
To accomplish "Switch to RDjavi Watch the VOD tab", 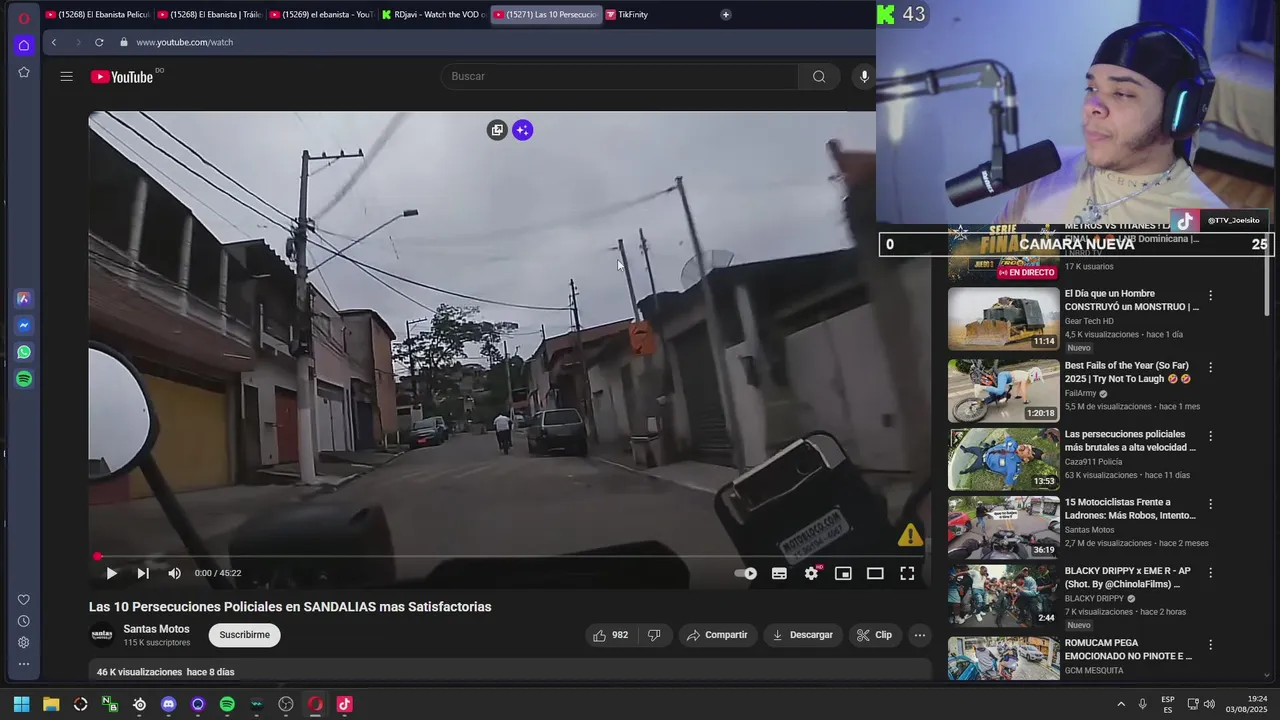I will tap(433, 15).
